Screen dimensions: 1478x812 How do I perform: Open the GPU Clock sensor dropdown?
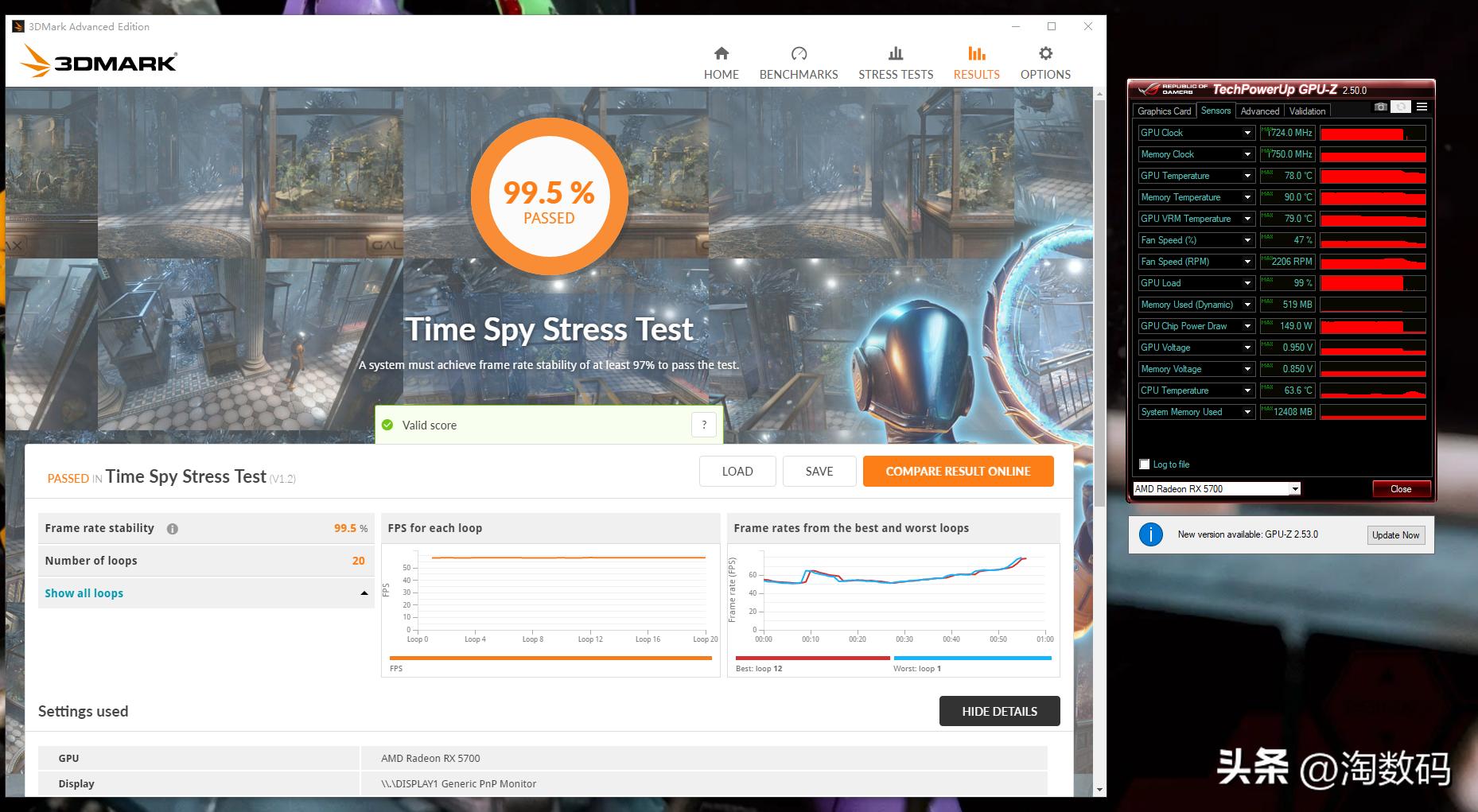pos(1247,133)
